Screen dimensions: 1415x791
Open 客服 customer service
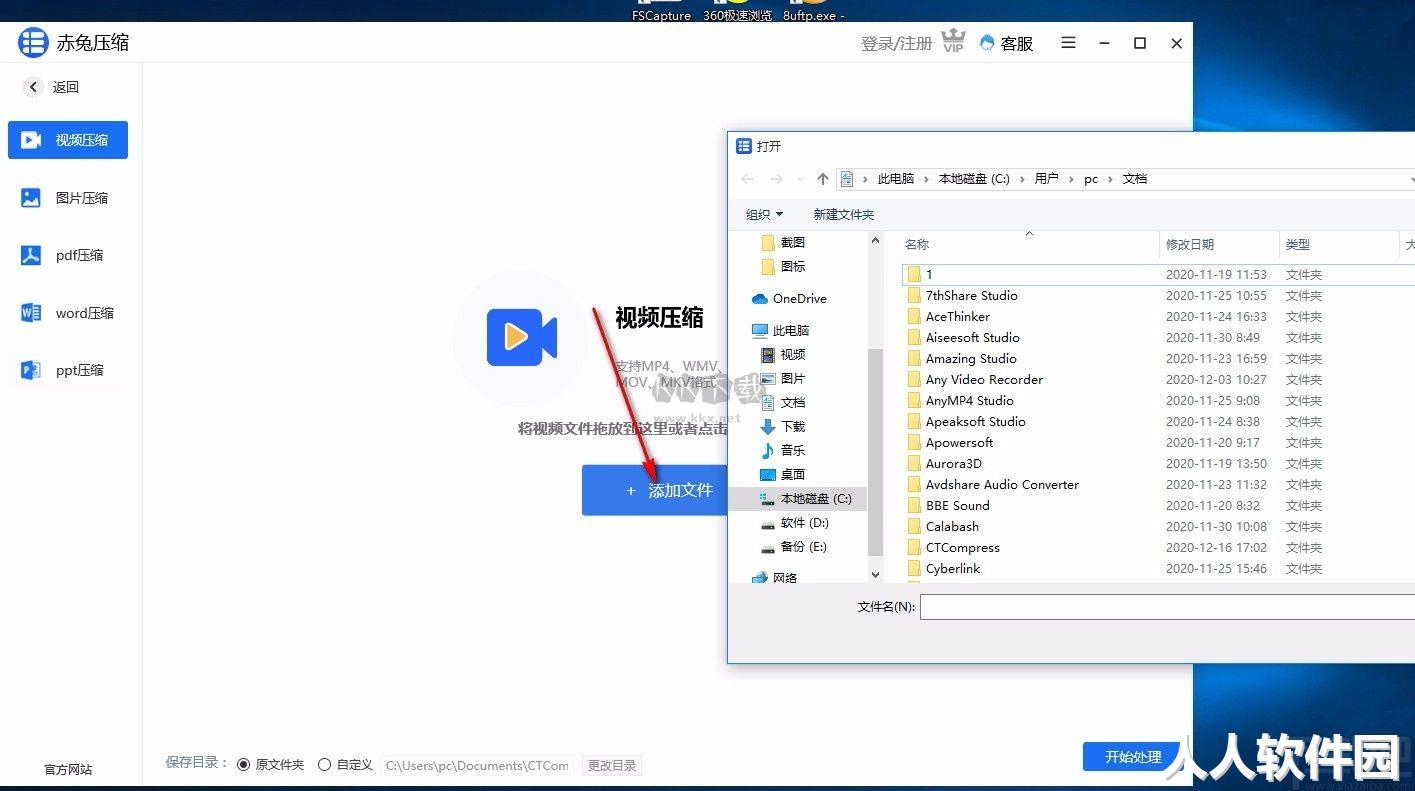[1007, 43]
